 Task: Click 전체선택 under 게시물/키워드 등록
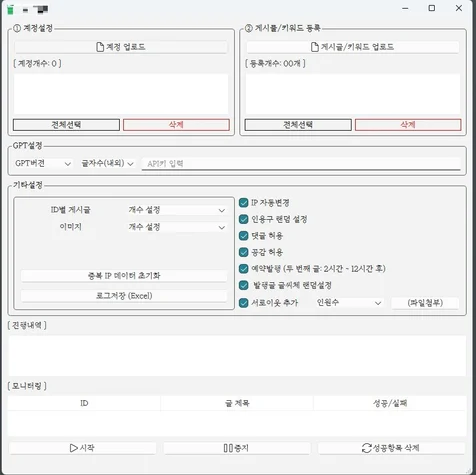(x=298, y=125)
